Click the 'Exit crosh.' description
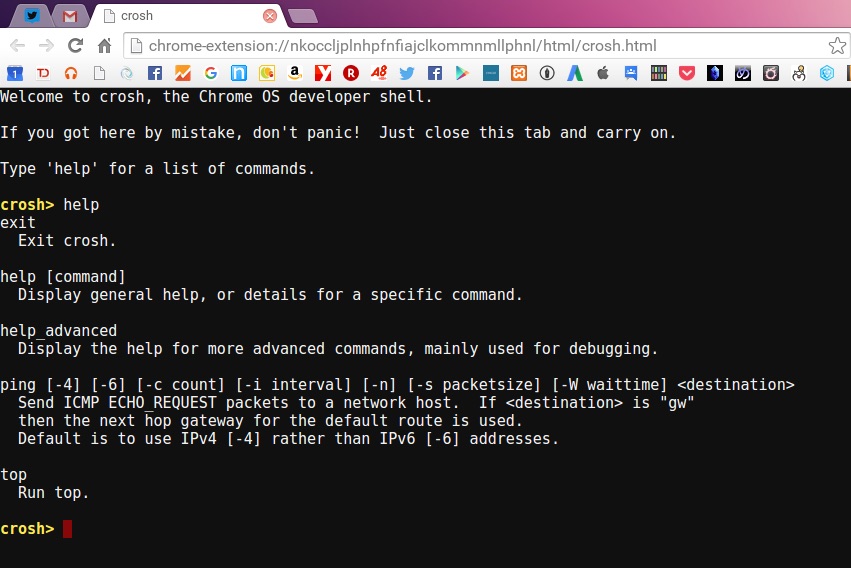This screenshot has width=851, height=568. [x=67, y=241]
